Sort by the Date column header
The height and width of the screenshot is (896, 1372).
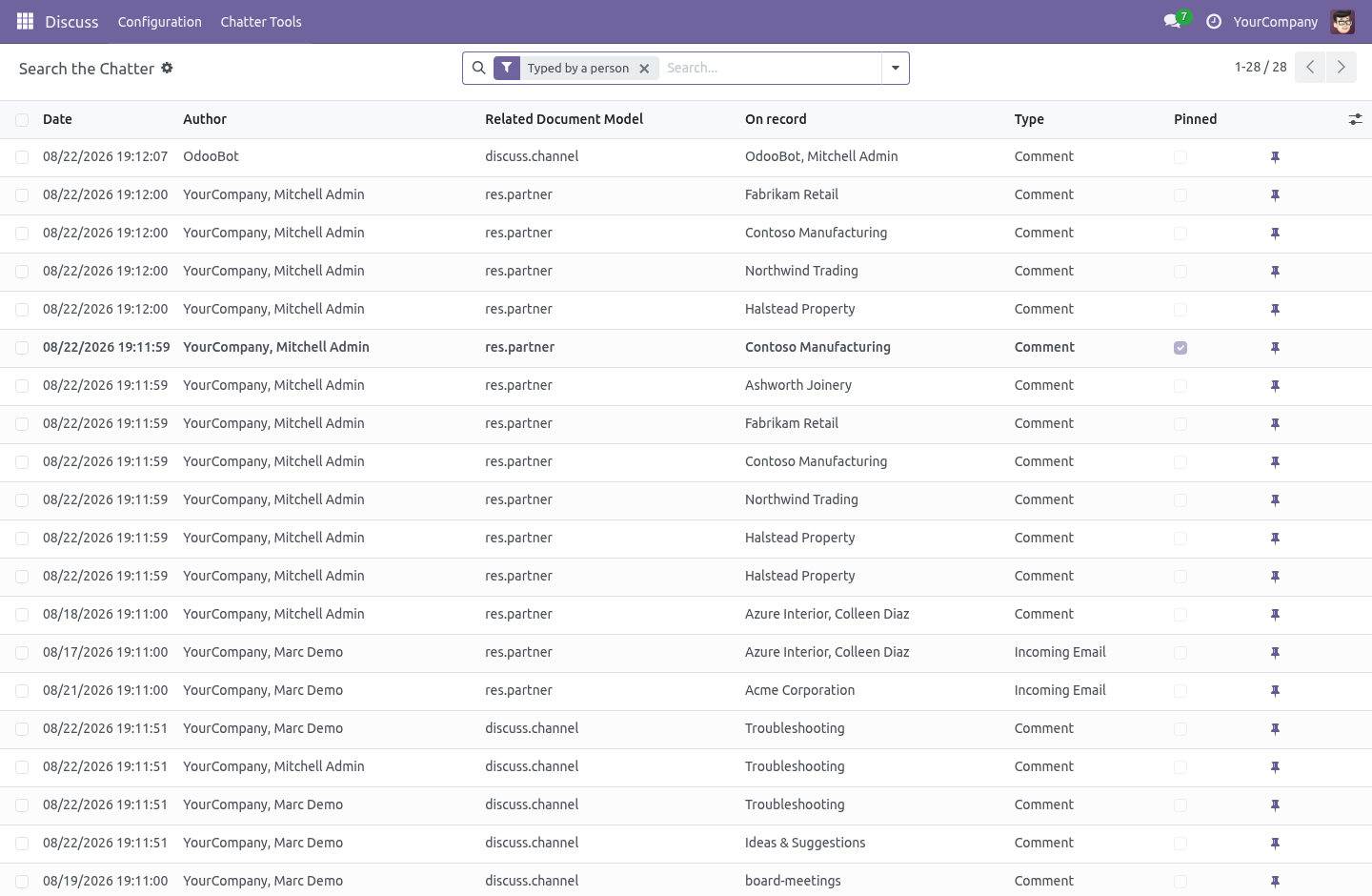(x=57, y=119)
